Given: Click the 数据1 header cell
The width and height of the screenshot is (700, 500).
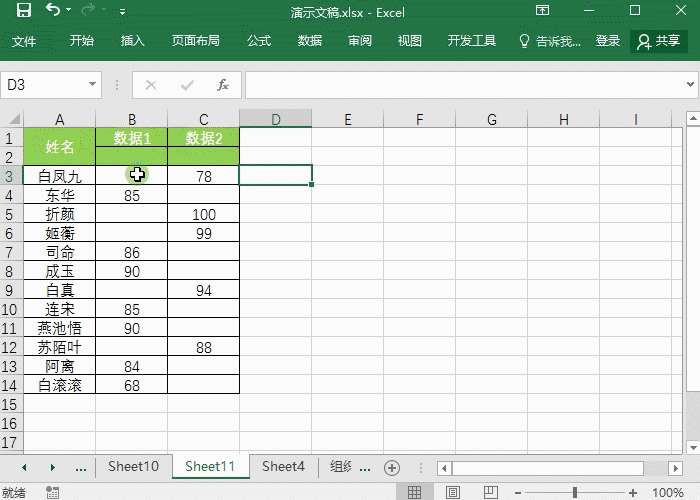Looking at the screenshot, I should [x=132, y=138].
